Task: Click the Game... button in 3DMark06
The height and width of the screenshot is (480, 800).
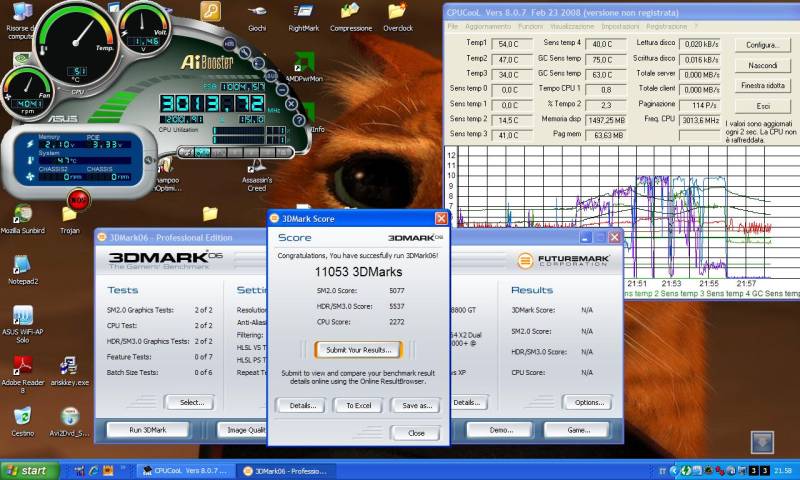Action: pyautogui.click(x=578, y=430)
